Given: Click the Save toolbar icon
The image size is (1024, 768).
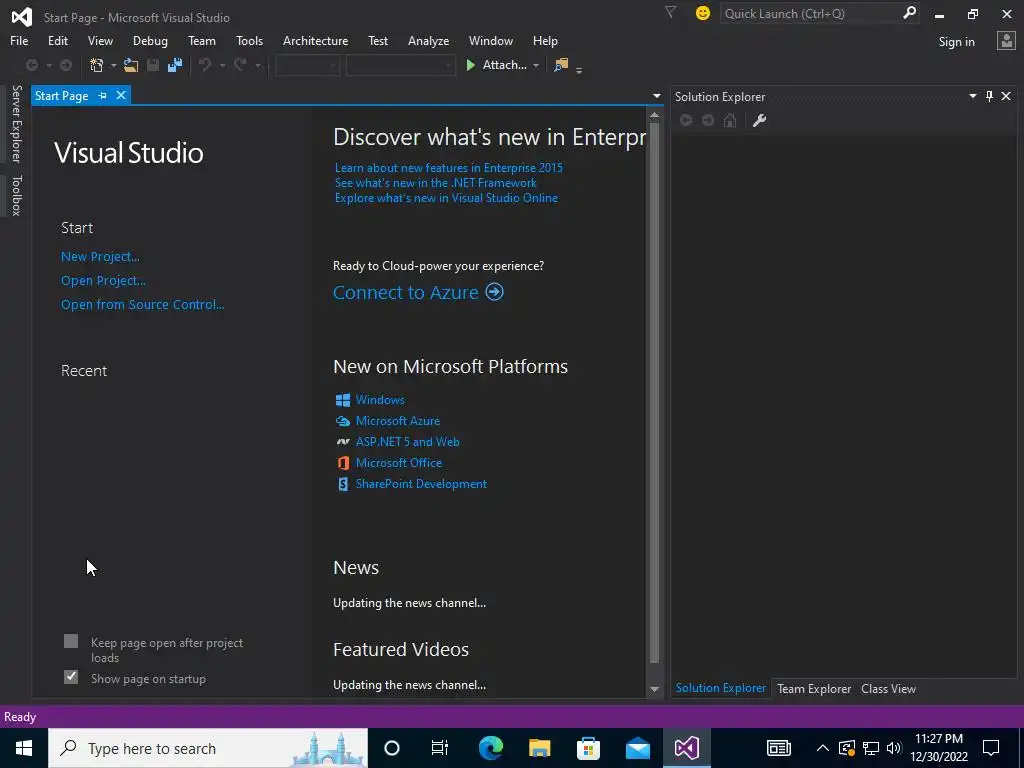Looking at the screenshot, I should pyautogui.click(x=153, y=65).
